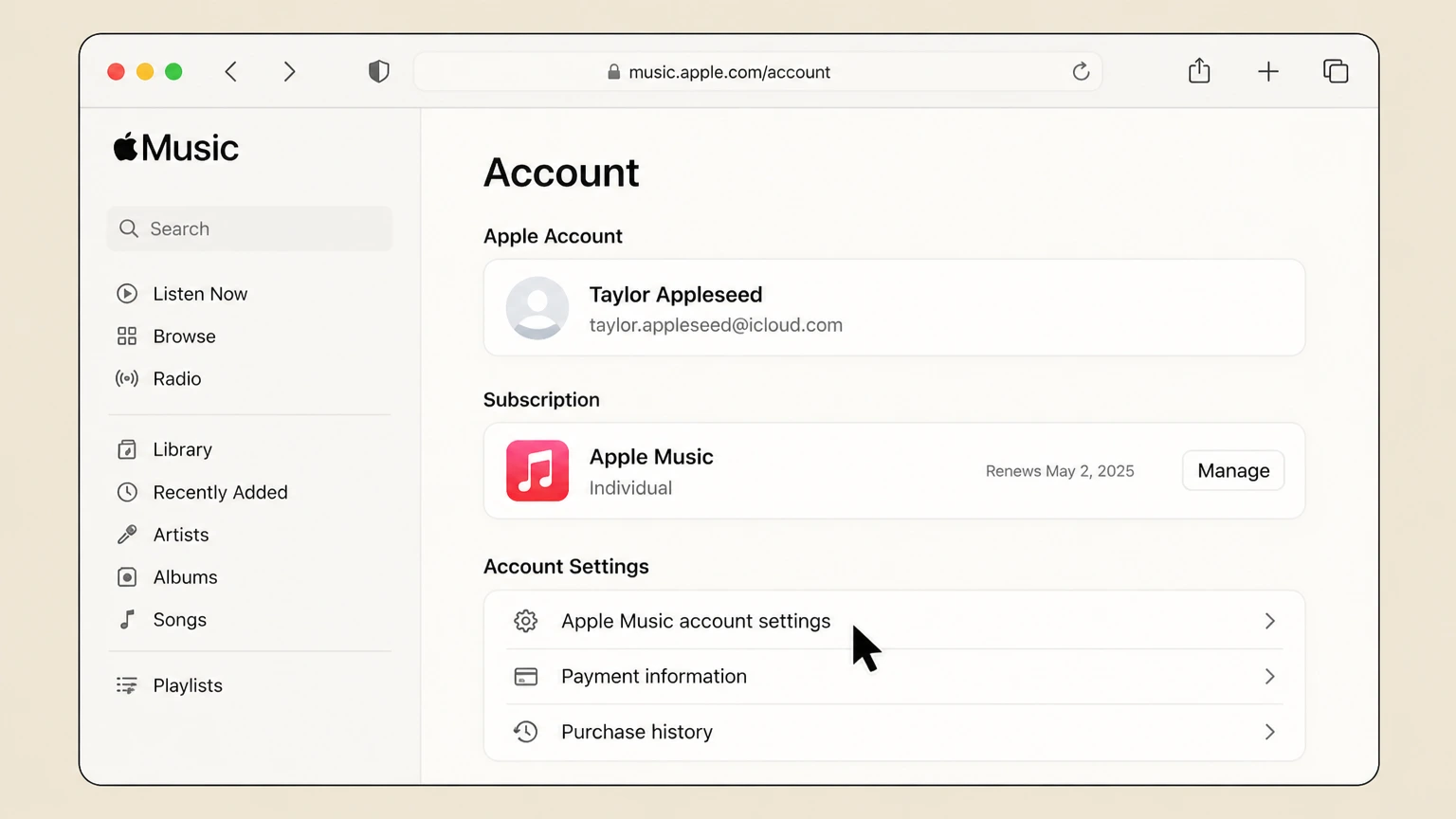This screenshot has width=1456, height=819.
Task: Click the red Apple Music app icon
Action: coord(537,470)
